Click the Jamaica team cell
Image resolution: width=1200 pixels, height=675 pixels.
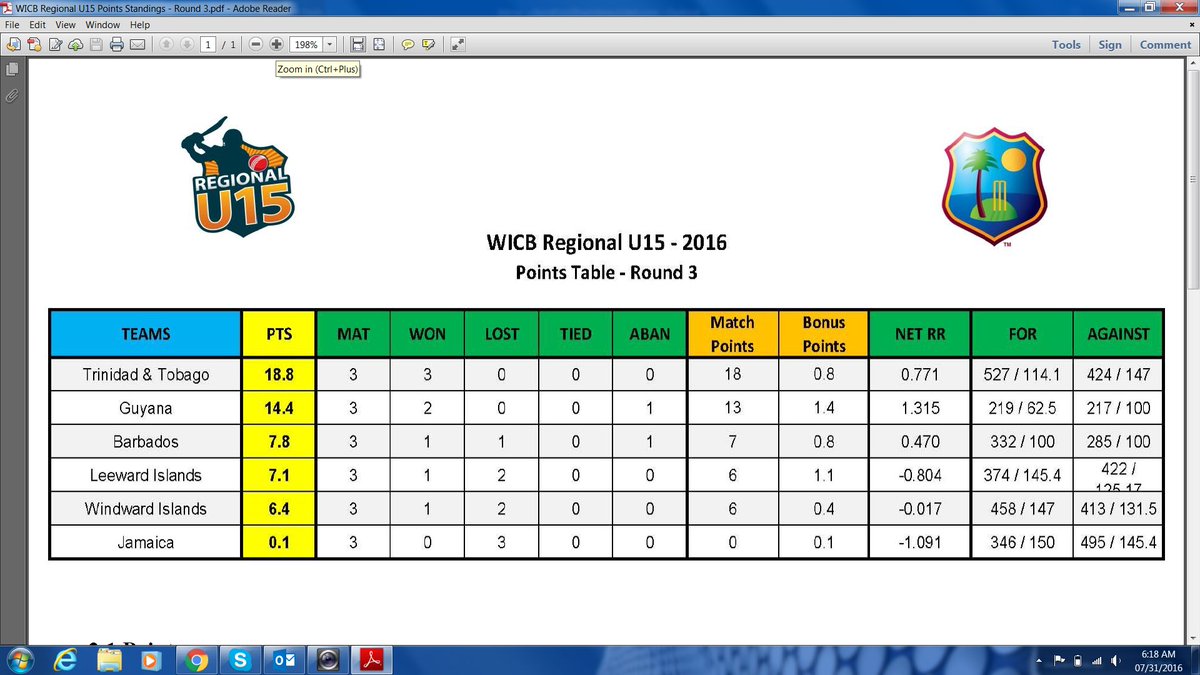[146, 542]
